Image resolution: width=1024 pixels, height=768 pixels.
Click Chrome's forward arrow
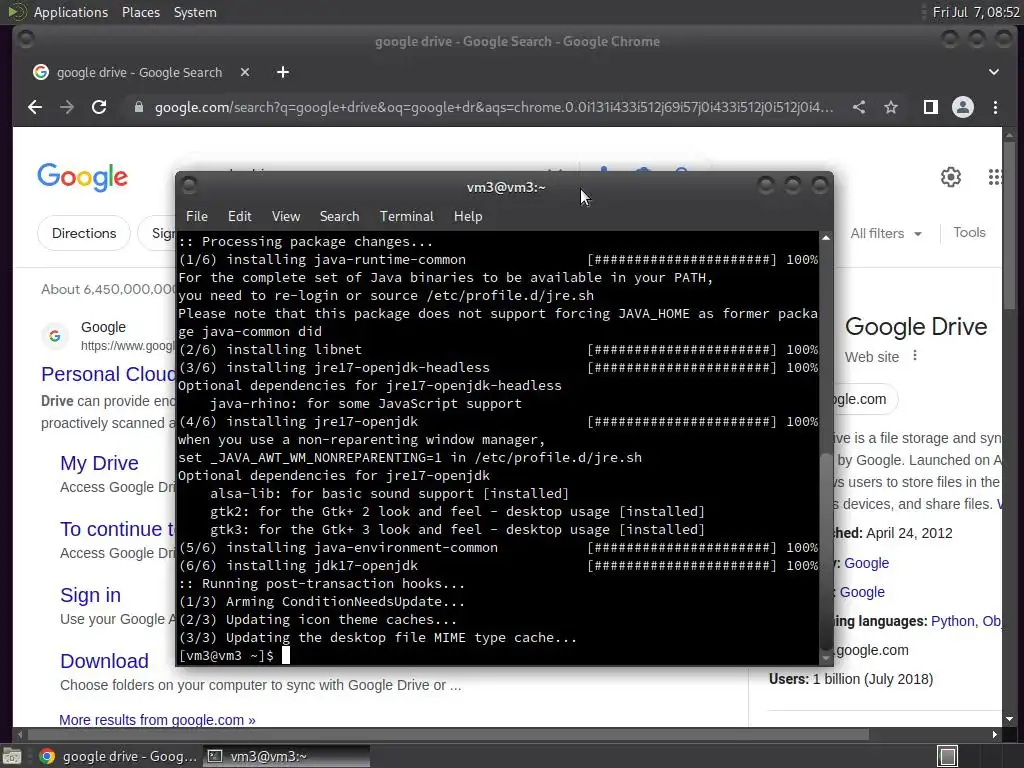point(67,107)
